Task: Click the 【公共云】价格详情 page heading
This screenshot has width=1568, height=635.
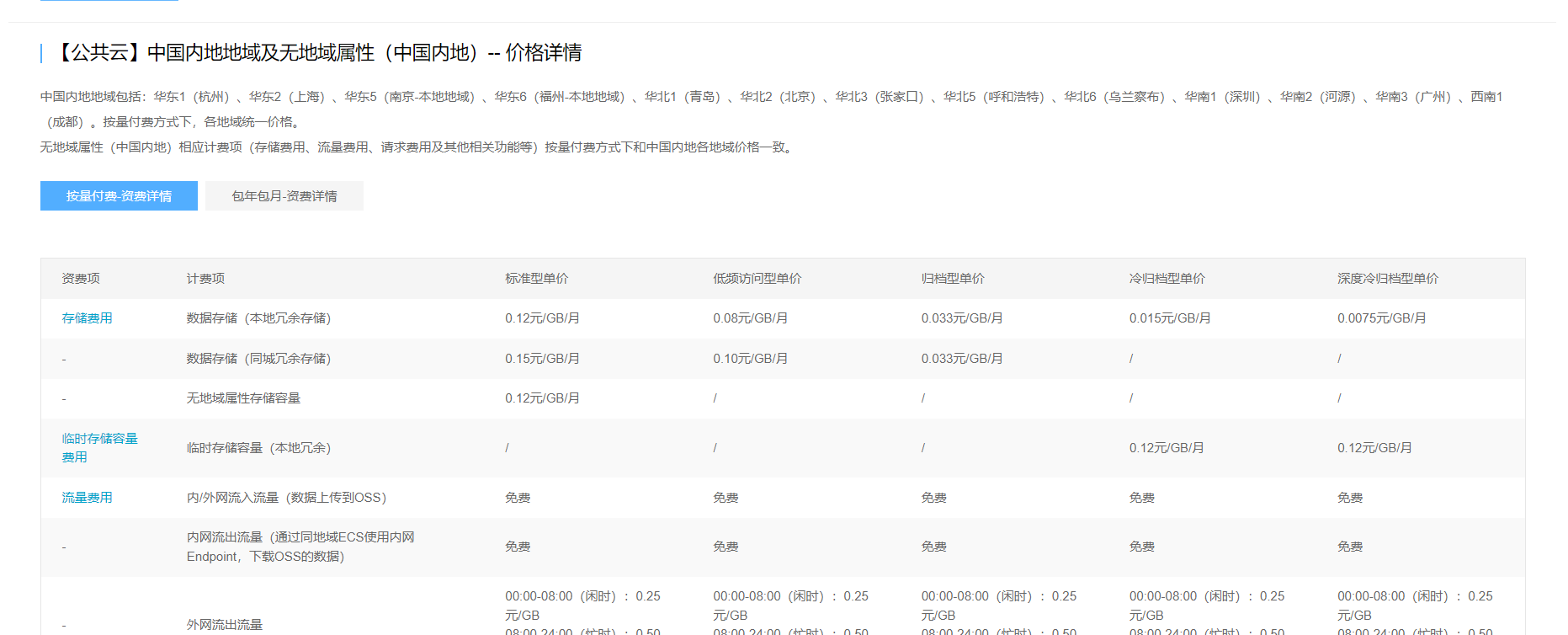Action: pos(317,53)
